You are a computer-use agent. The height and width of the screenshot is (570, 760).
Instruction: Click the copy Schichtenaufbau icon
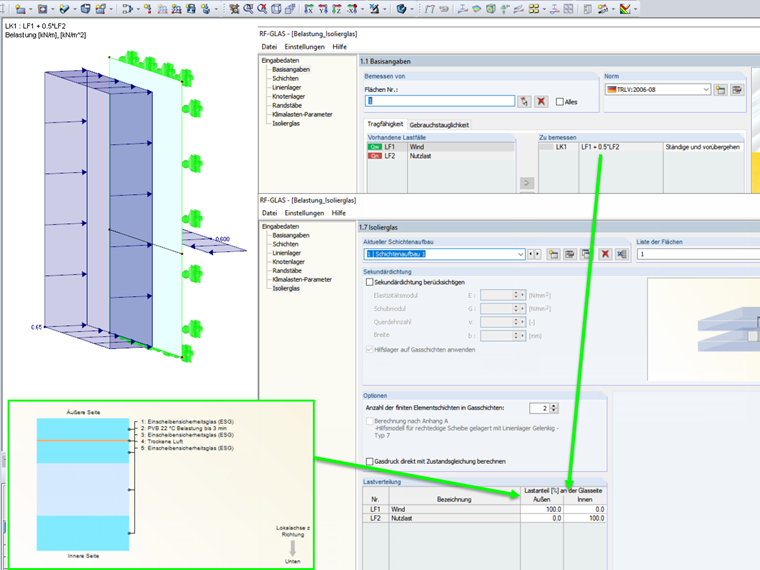(586, 254)
